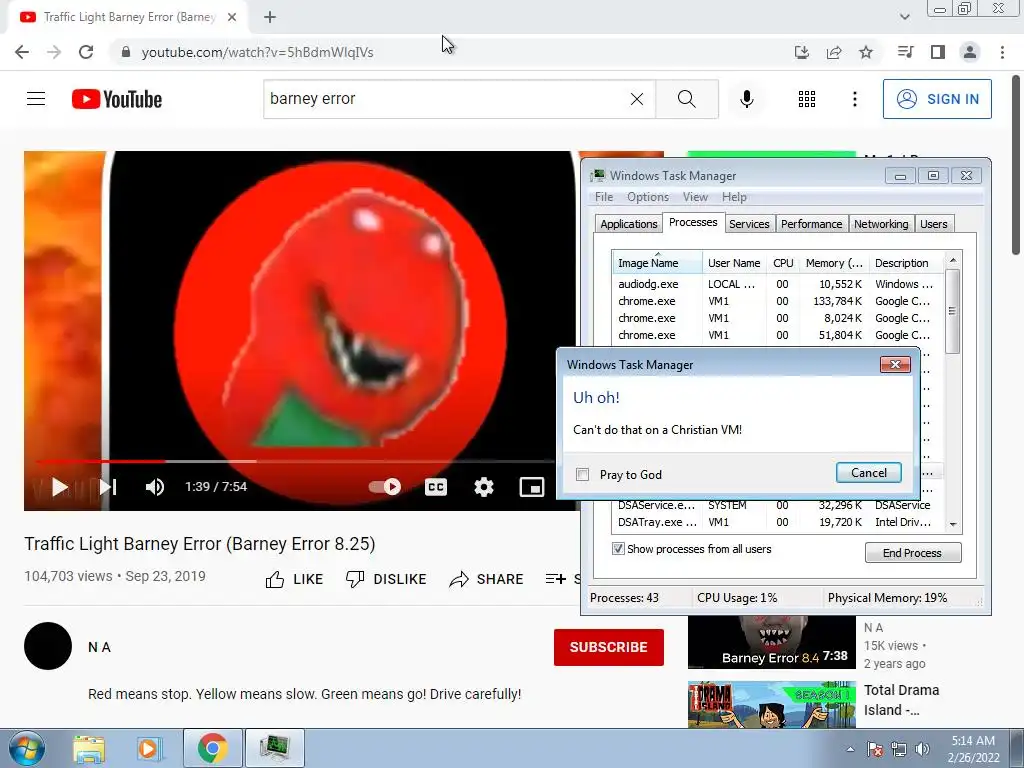
Task: Switch to the Networking tab
Action: [x=881, y=224]
